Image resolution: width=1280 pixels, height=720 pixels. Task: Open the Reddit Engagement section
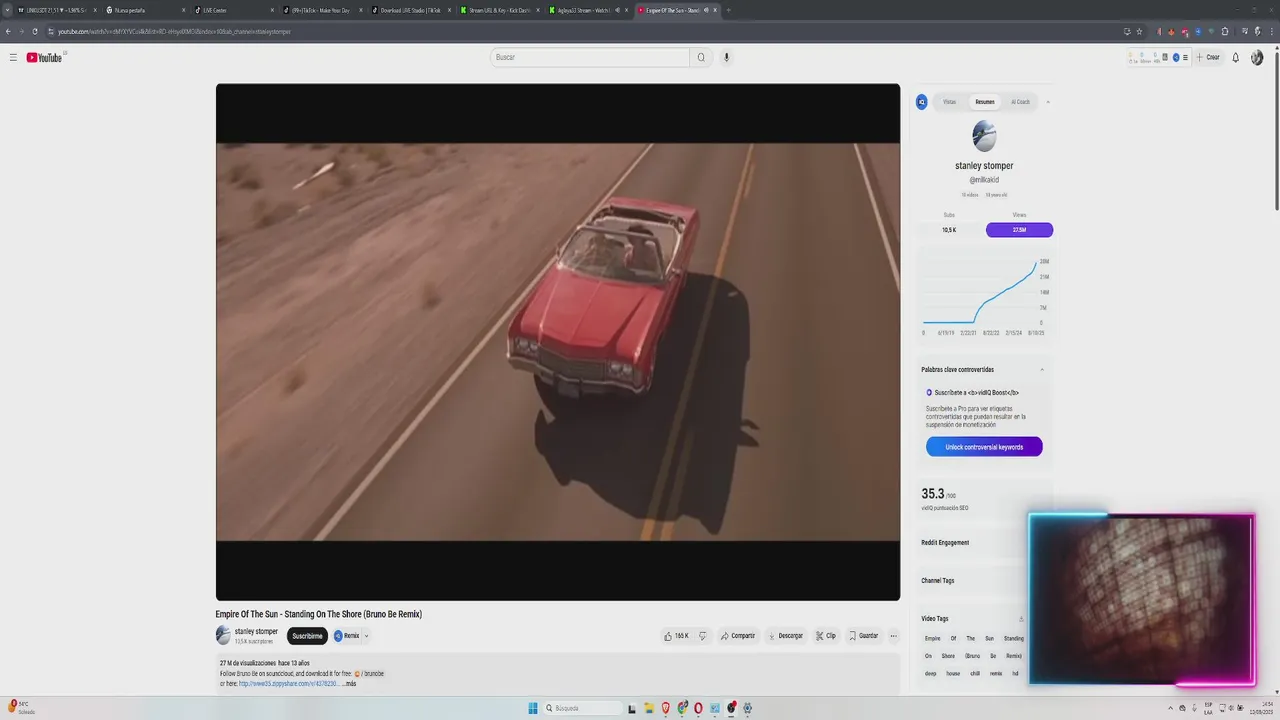945,543
